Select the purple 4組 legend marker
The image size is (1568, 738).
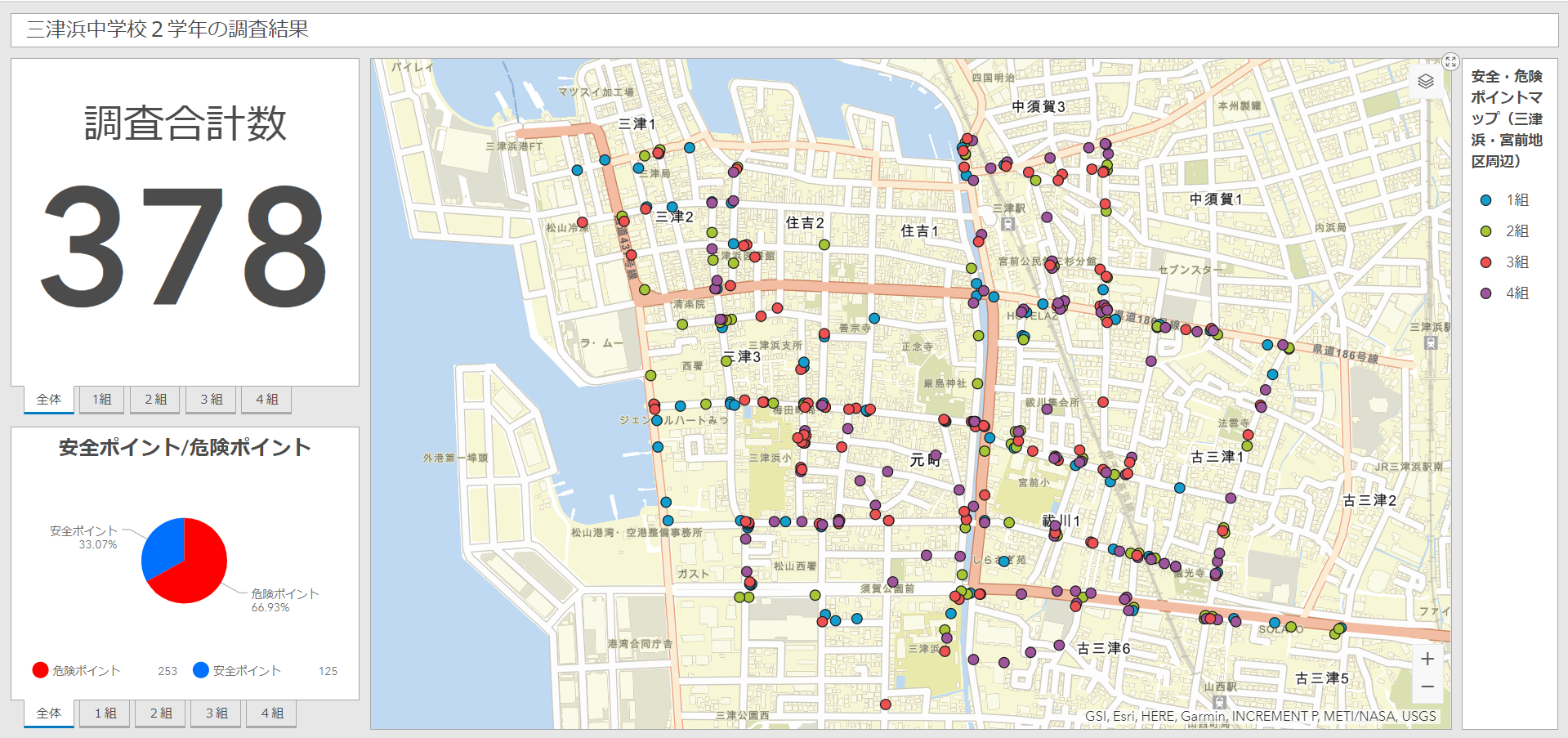click(x=1485, y=293)
